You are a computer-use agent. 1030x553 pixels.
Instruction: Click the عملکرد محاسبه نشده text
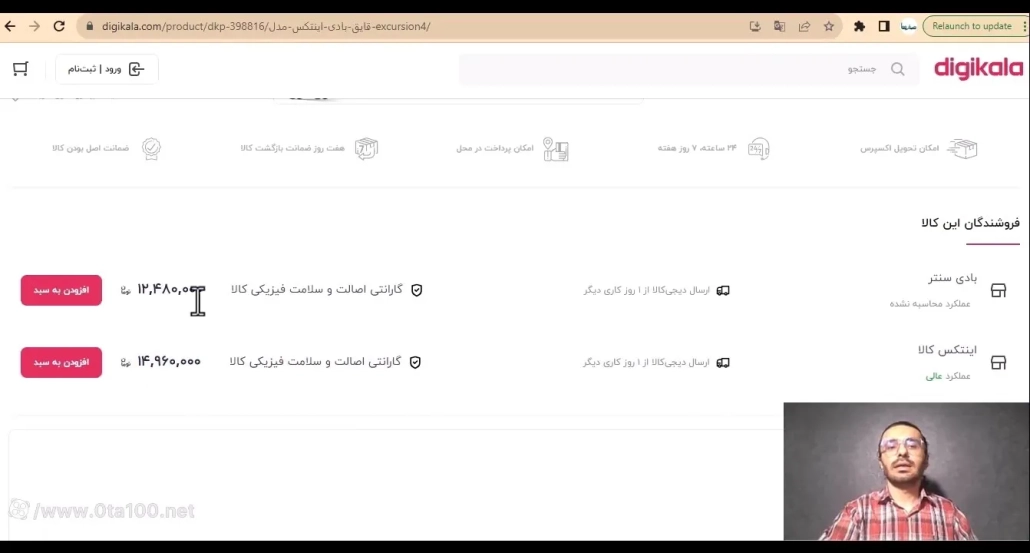click(x=930, y=304)
